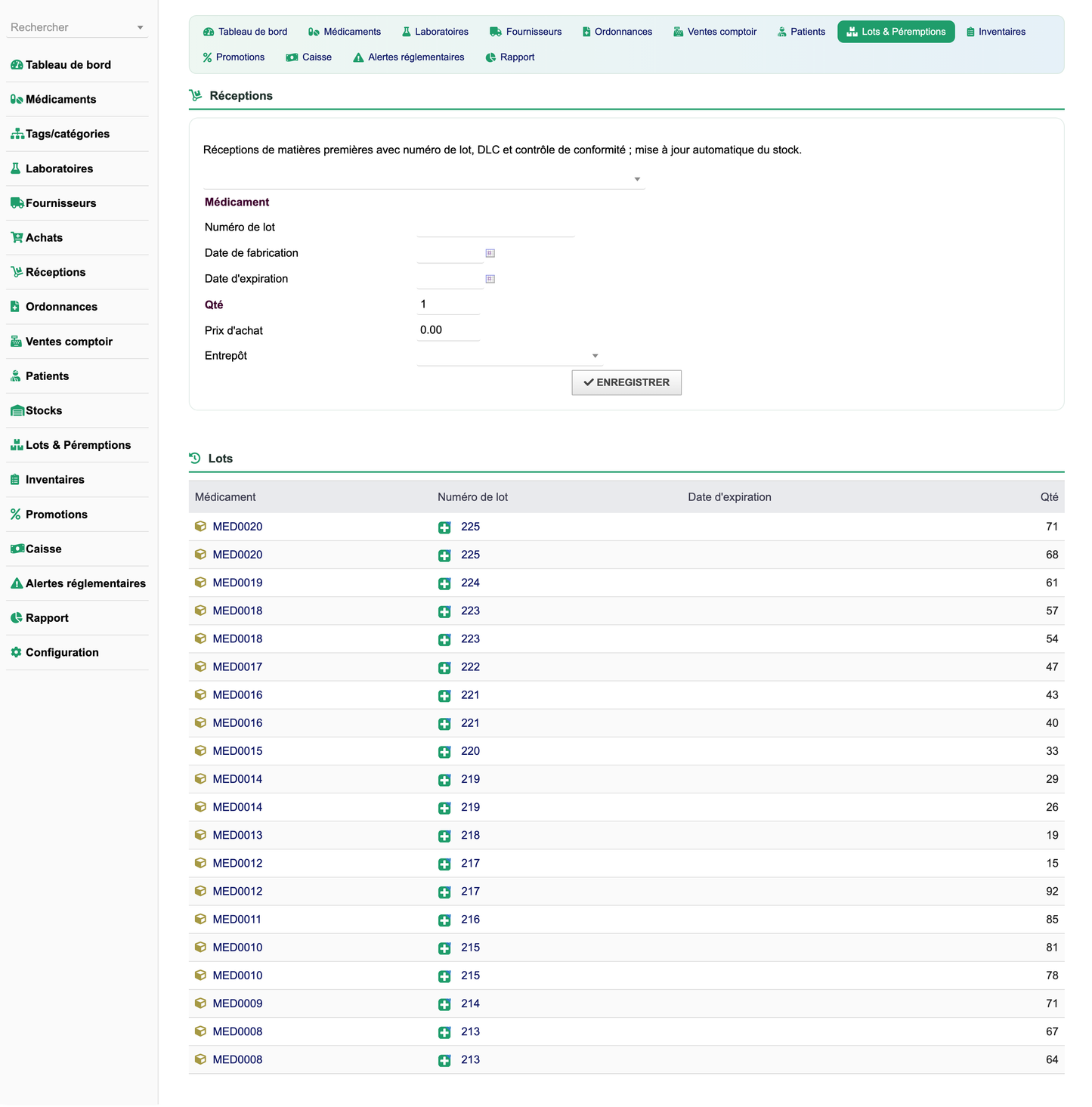Open the Inventaires top tab
1092x1107 pixels.
(996, 32)
